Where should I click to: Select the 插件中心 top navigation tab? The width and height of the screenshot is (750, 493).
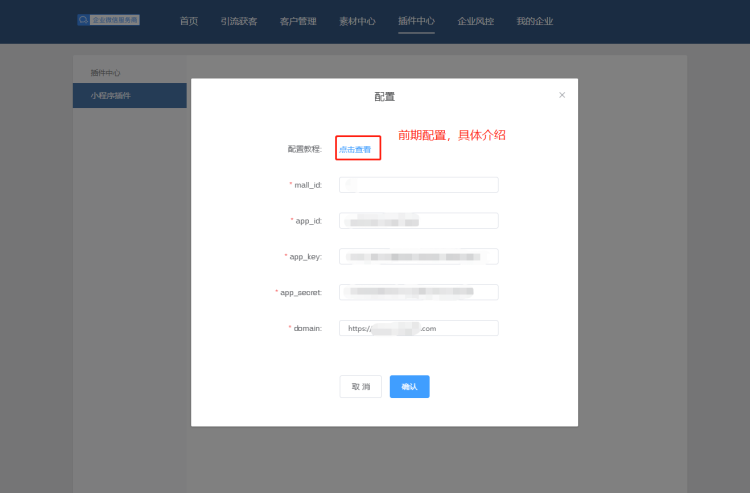(x=416, y=21)
